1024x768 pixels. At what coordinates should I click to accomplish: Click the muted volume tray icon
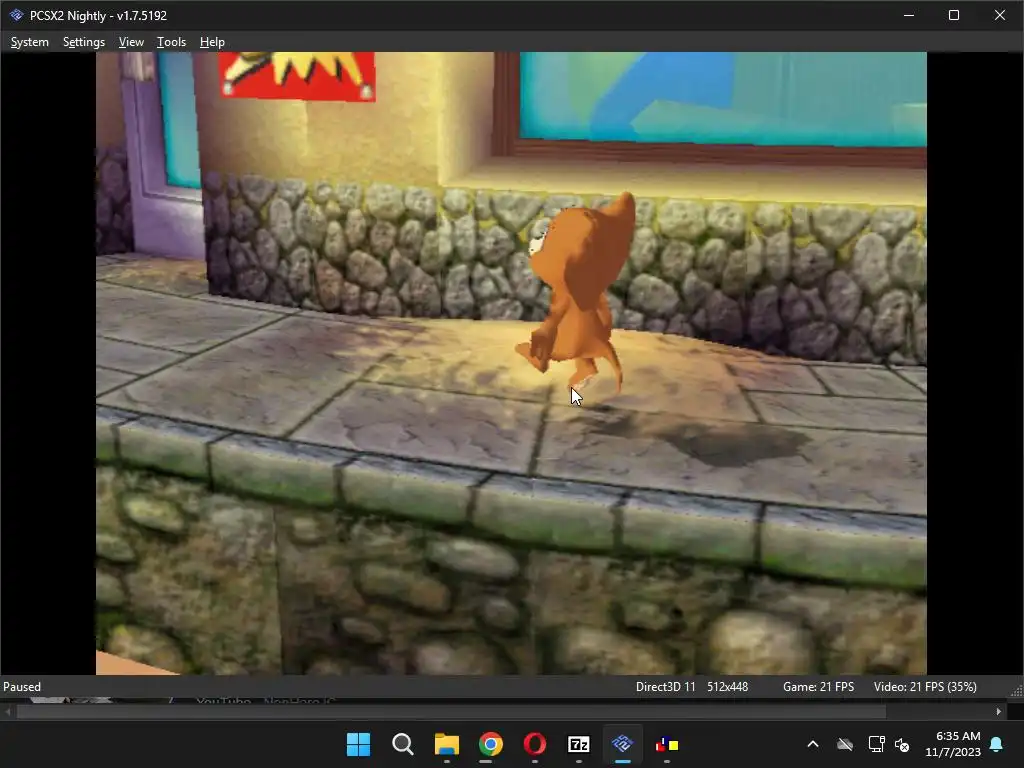903,744
